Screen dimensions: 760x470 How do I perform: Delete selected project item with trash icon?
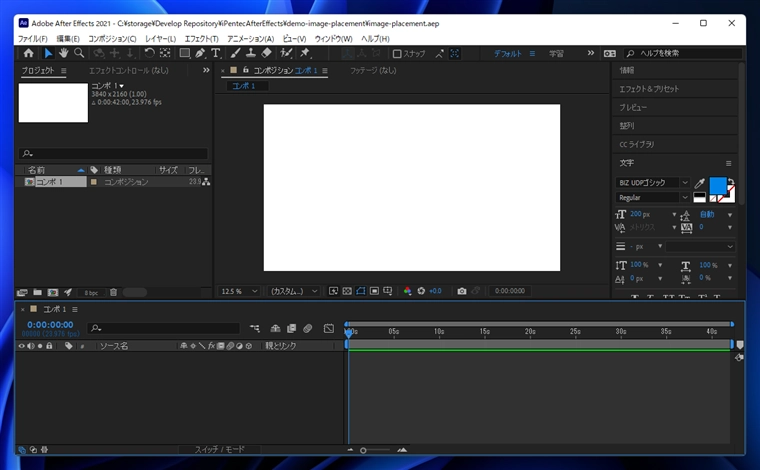click(113, 292)
